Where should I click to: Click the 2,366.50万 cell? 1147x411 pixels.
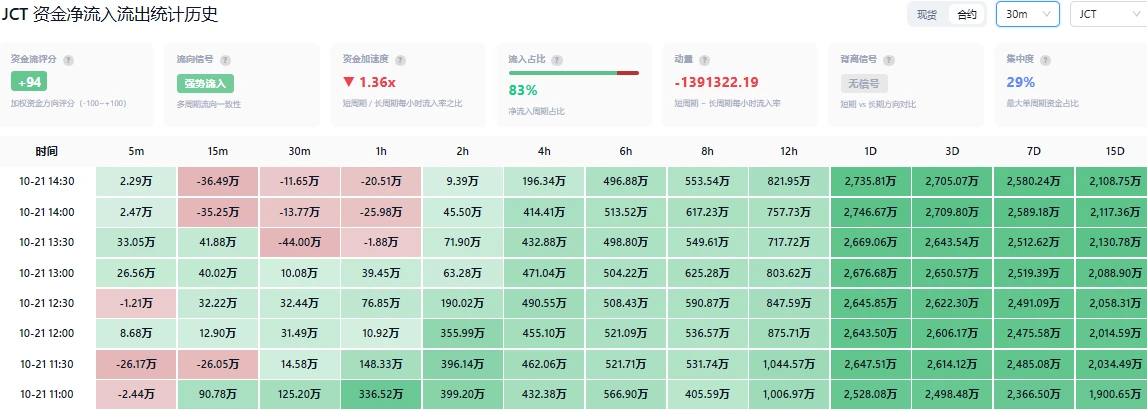click(x=1034, y=394)
